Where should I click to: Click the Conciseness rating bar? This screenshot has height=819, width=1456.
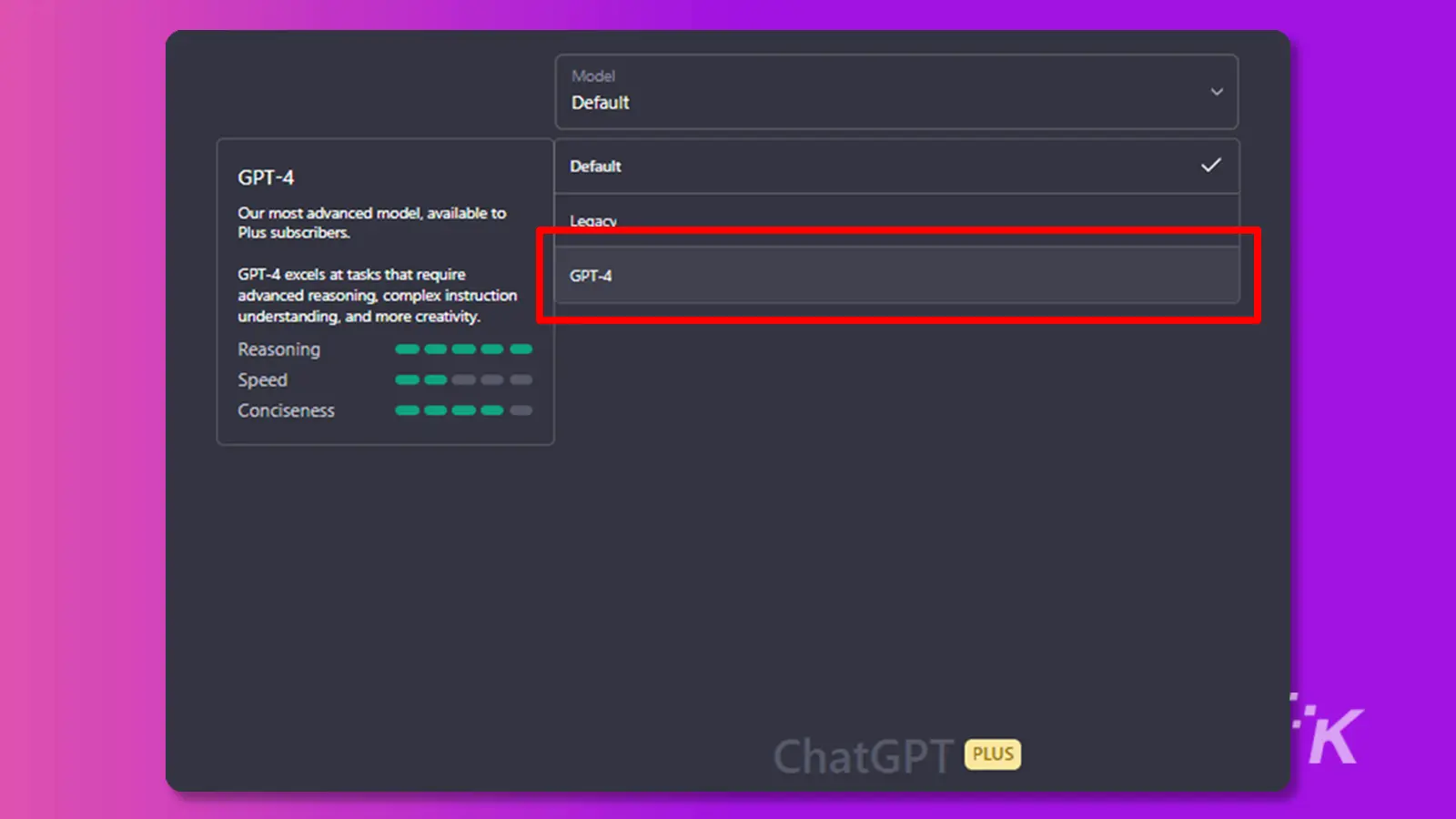[463, 410]
